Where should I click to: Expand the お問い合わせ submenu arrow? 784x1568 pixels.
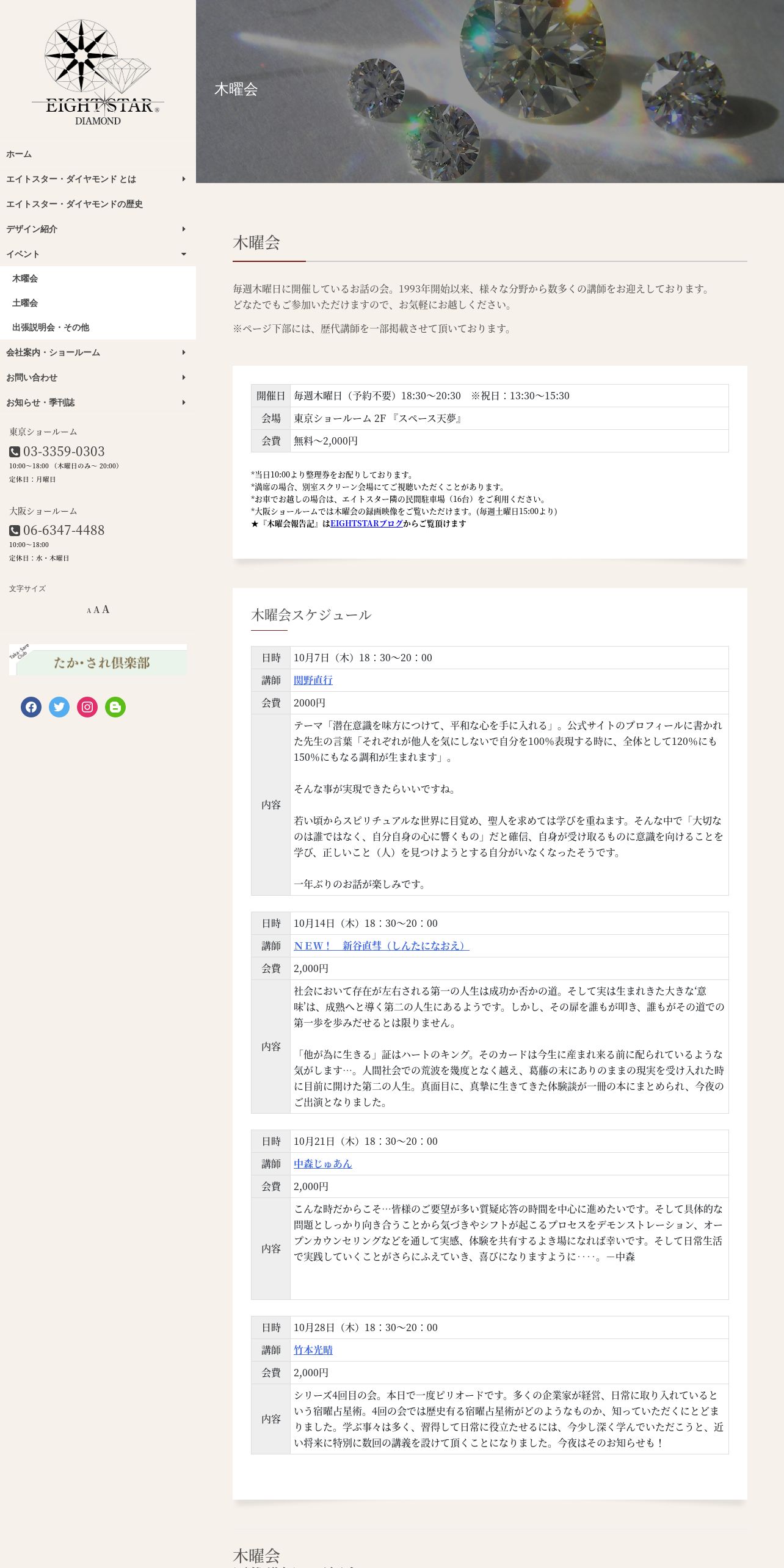point(184,377)
